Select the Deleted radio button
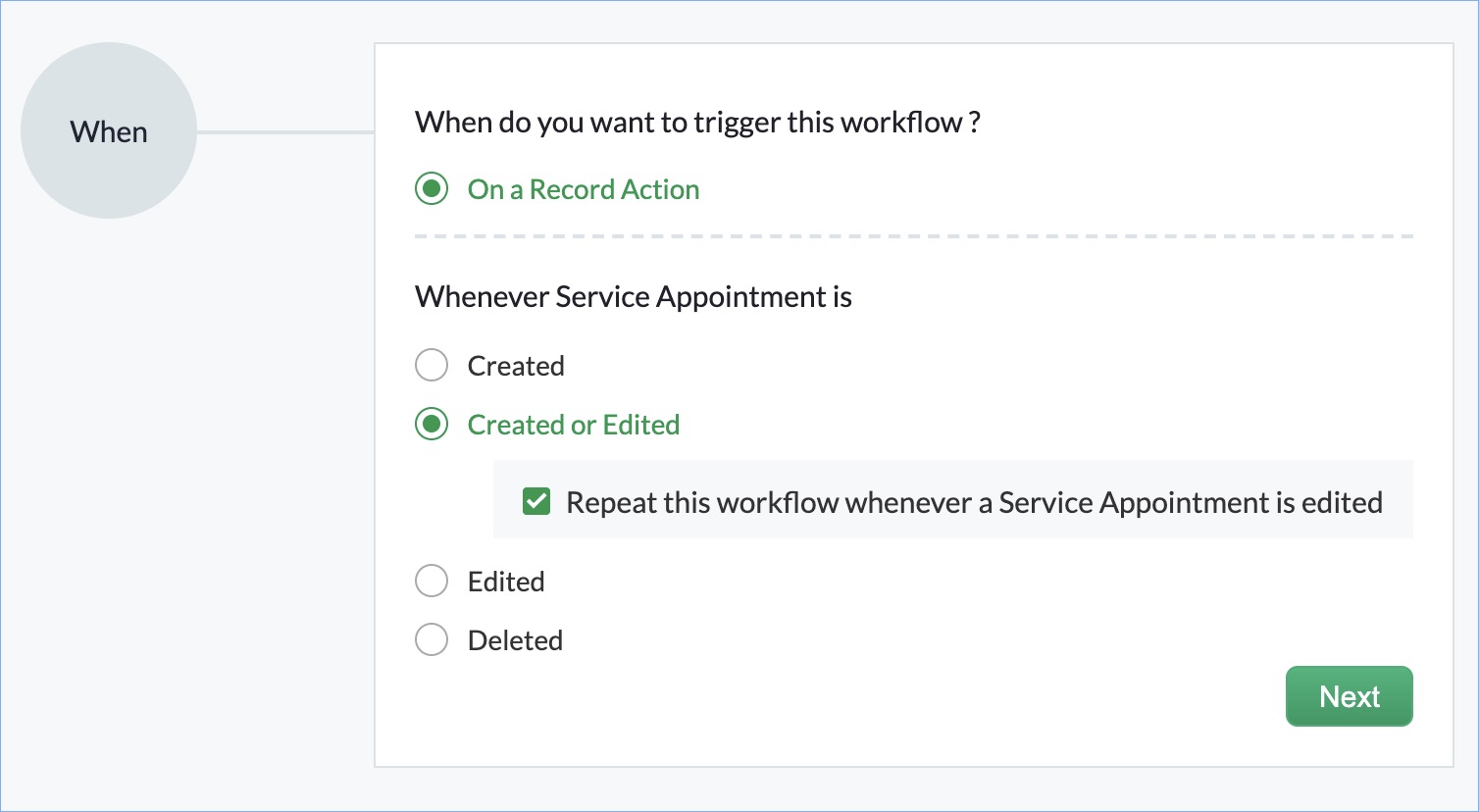Viewport: 1479px width, 812px height. pos(432,640)
